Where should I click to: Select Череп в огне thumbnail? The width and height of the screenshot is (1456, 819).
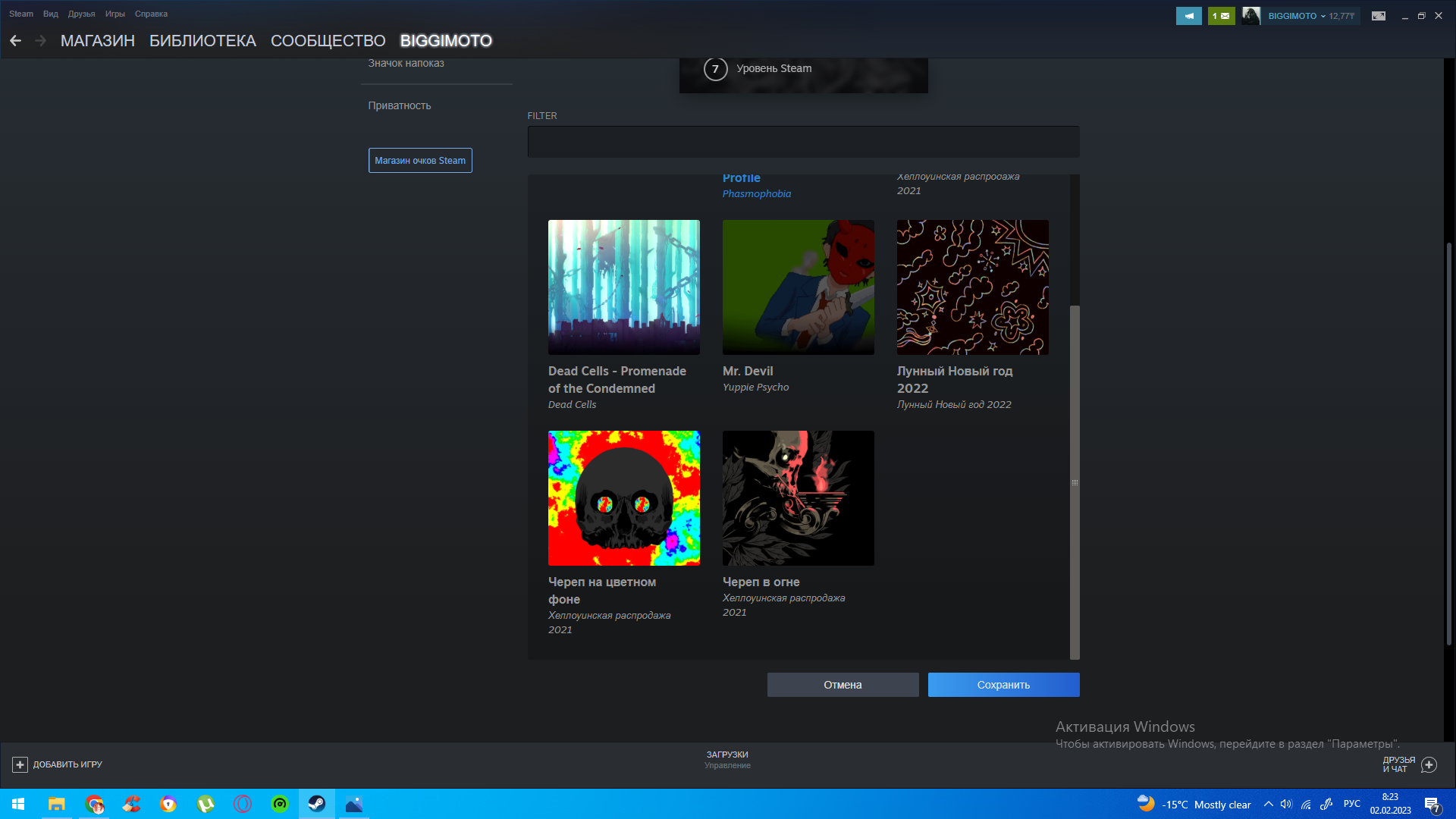(x=799, y=498)
